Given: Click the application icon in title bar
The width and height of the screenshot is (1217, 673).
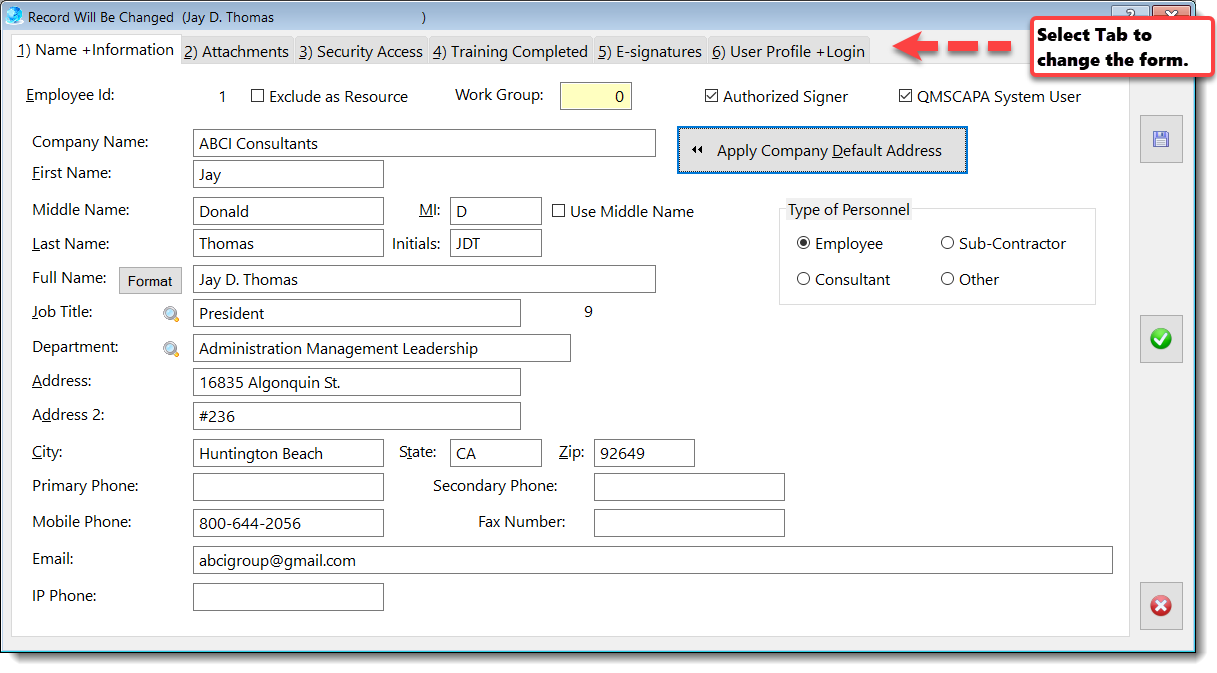Looking at the screenshot, I should click(x=14, y=16).
